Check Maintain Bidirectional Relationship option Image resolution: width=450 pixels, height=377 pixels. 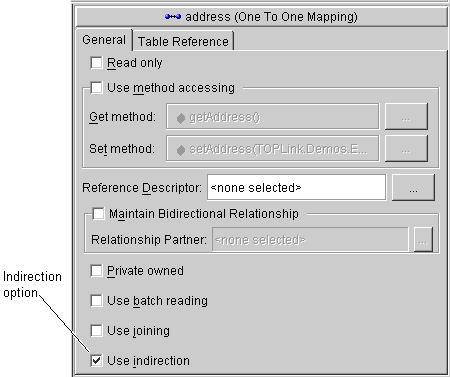[98, 214]
